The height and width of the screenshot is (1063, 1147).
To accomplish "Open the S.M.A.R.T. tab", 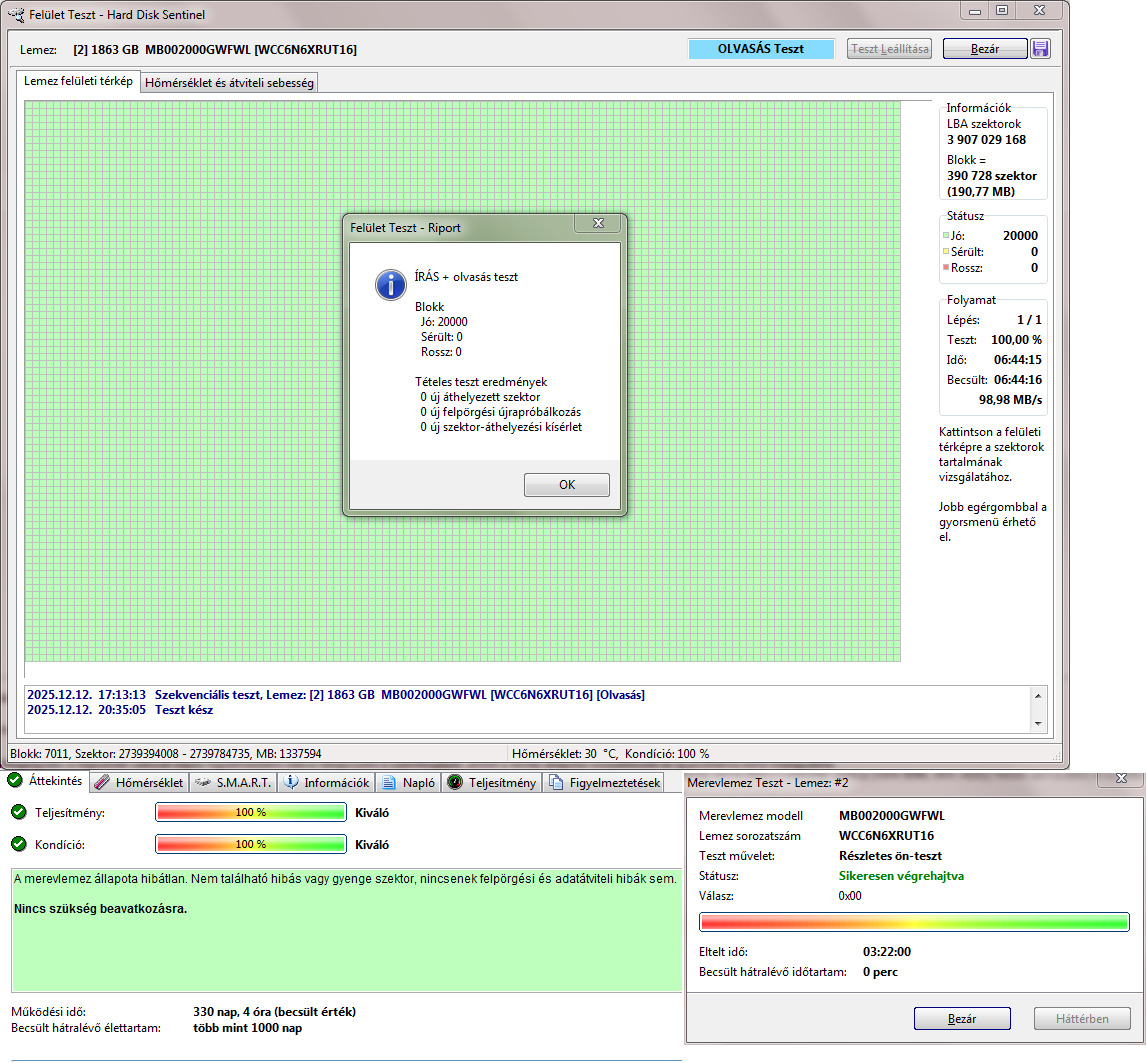I will 233,782.
